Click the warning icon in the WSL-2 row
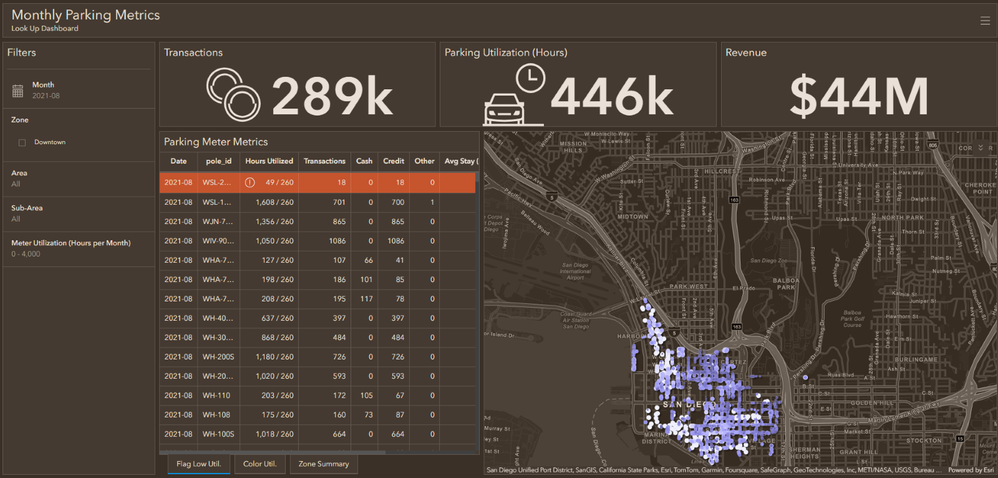Image resolution: width=998 pixels, height=478 pixels. pos(250,183)
